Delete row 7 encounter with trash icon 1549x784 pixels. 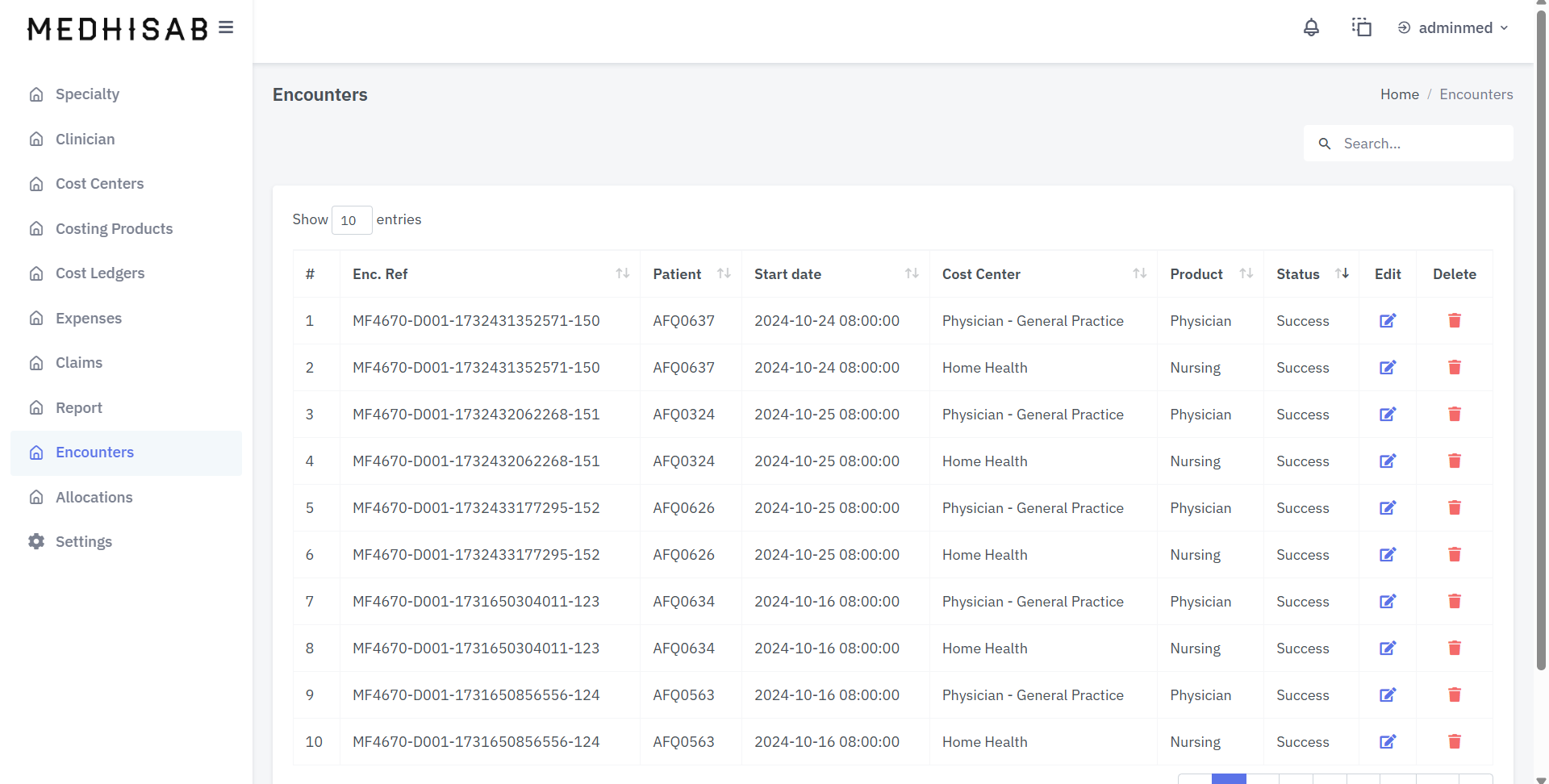click(1454, 602)
